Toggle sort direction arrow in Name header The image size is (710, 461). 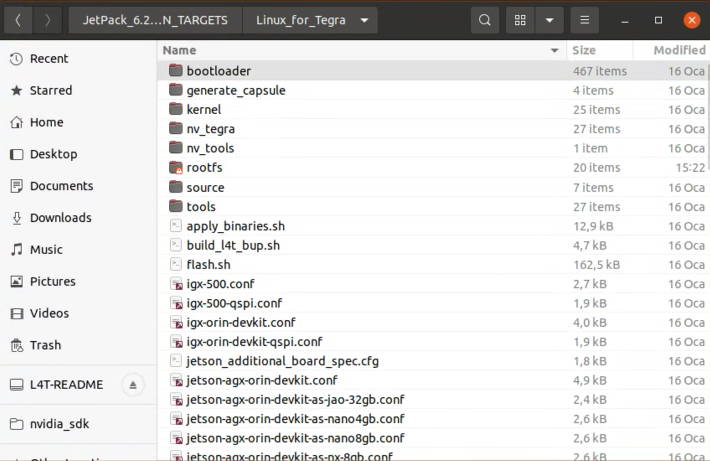(x=554, y=50)
